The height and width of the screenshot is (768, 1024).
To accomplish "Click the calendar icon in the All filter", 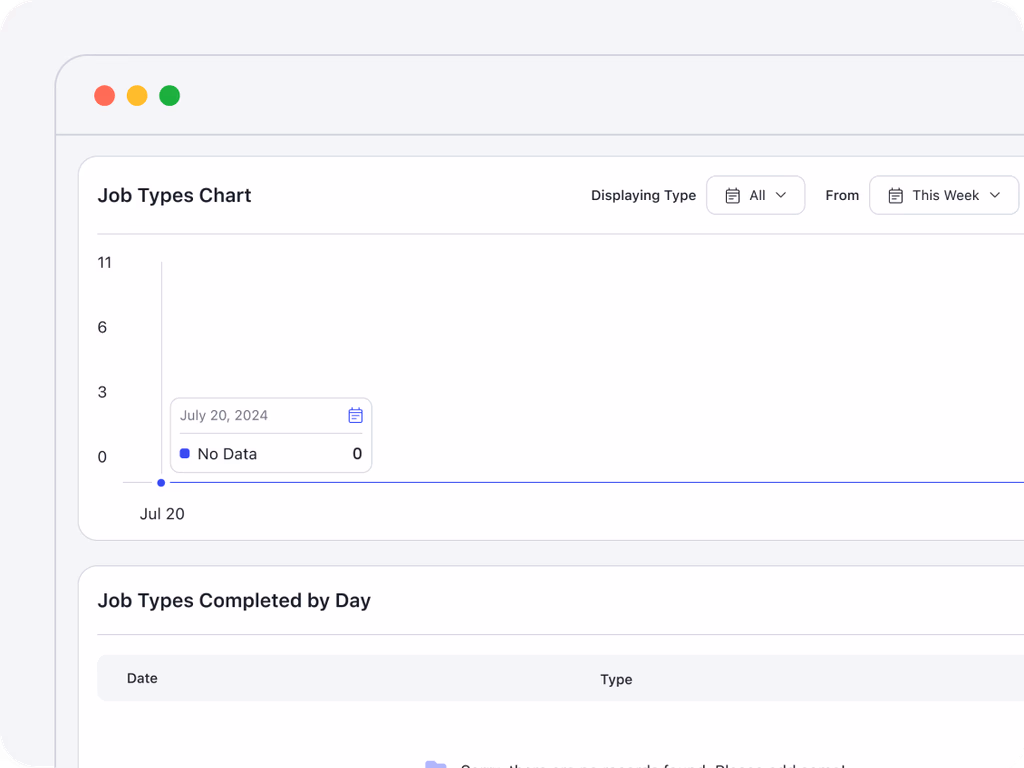I will [732, 196].
